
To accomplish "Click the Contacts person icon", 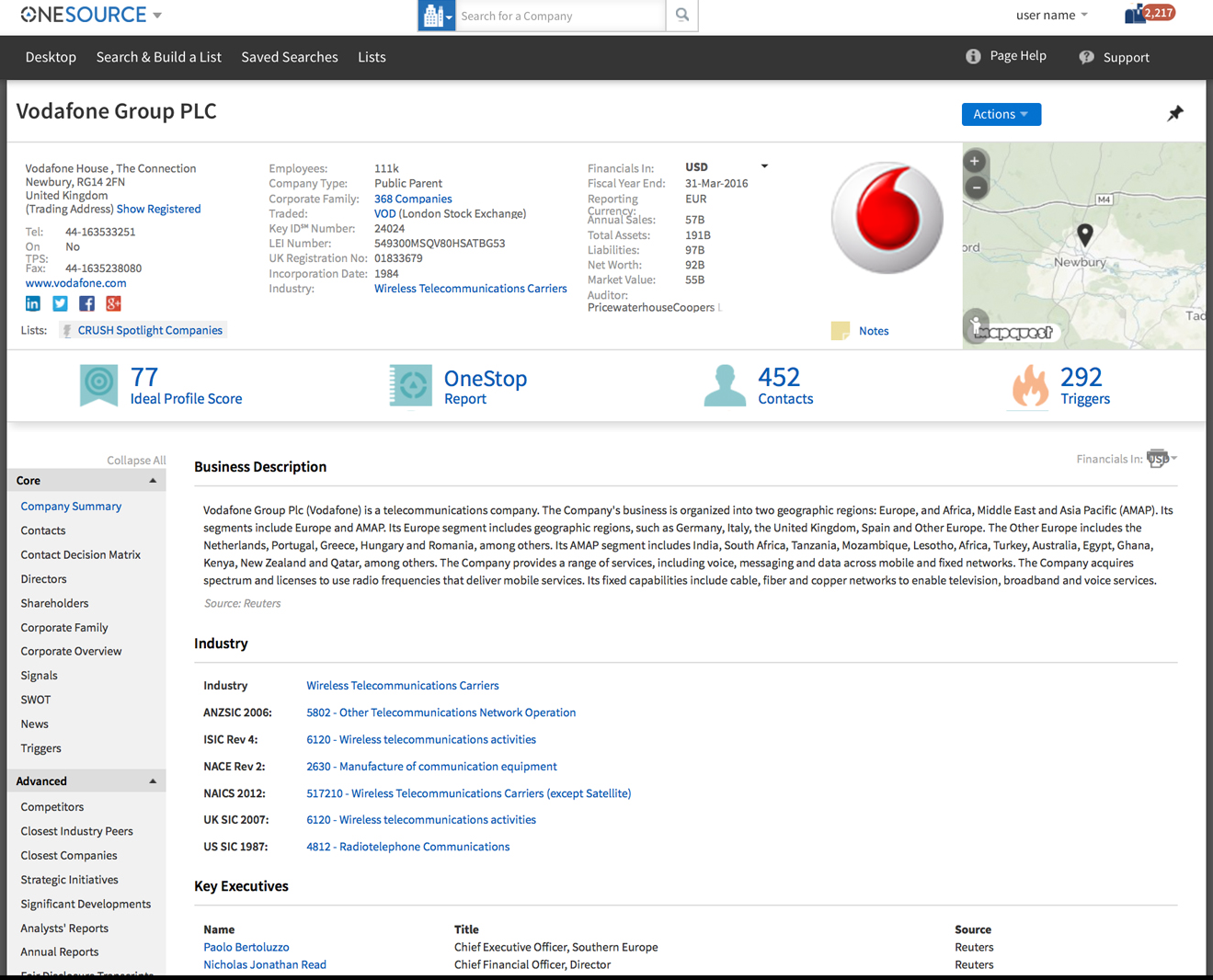I will point(725,385).
